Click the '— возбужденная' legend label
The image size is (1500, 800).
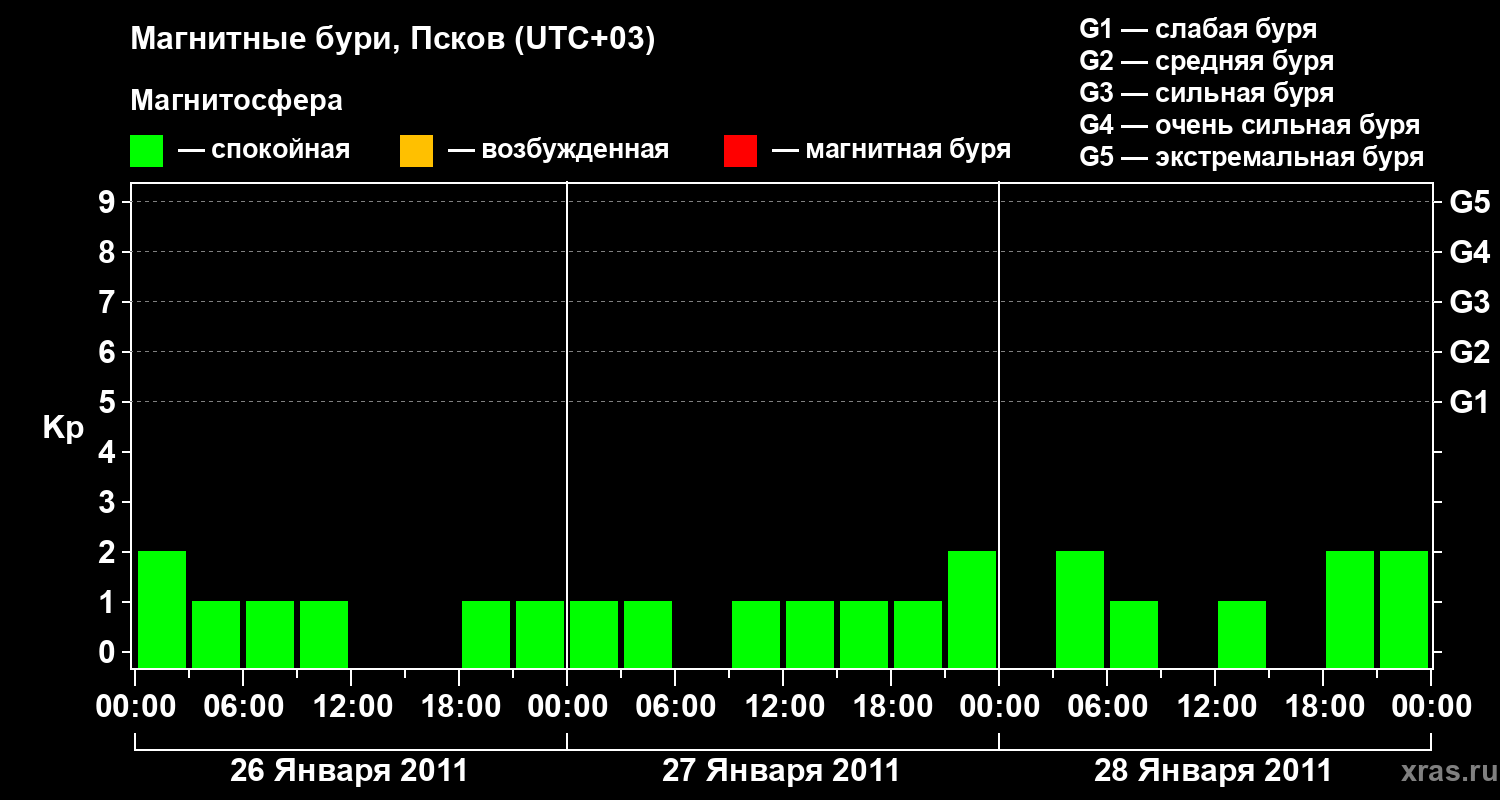click(x=559, y=150)
